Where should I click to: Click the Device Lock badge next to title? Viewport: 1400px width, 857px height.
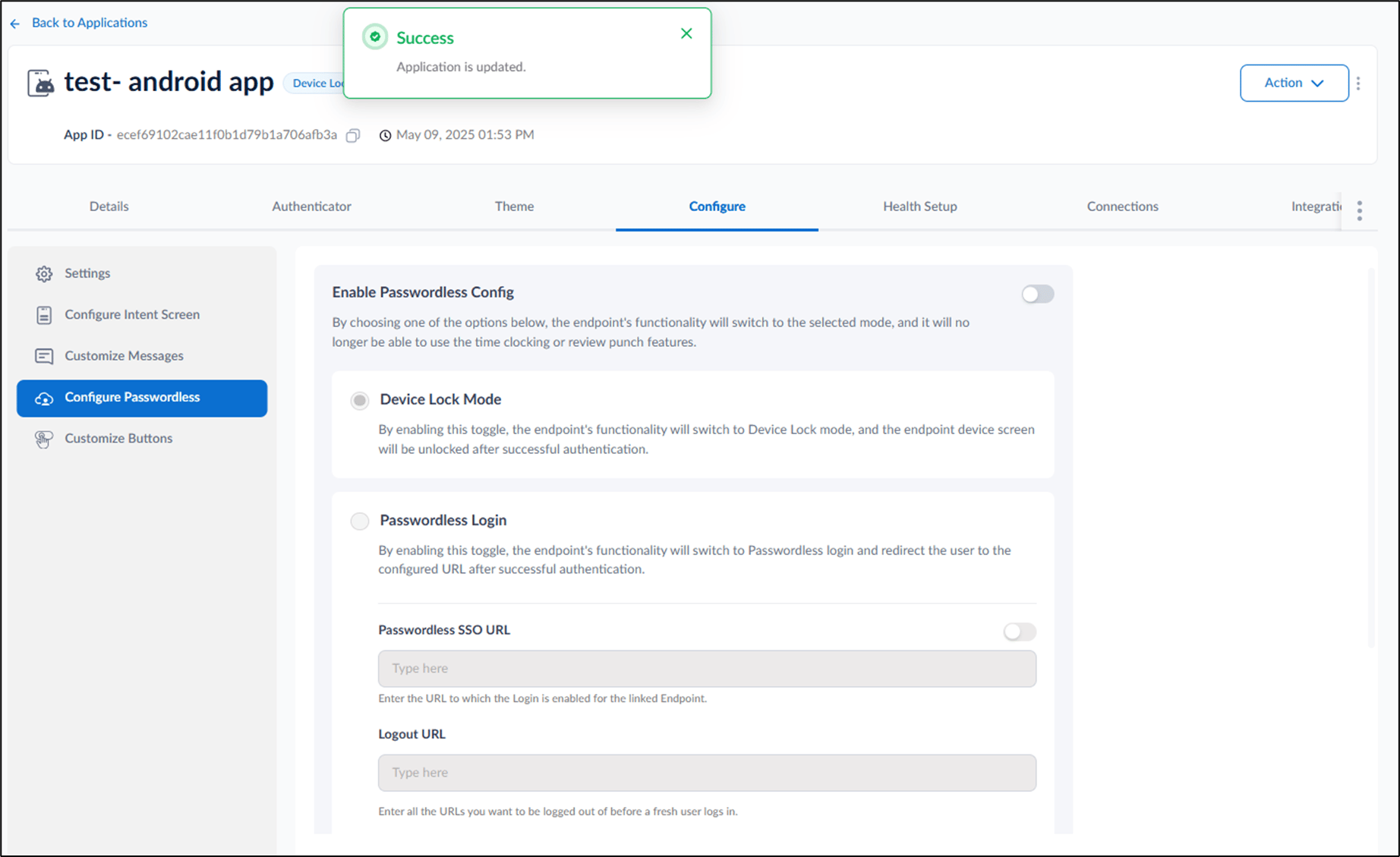pos(314,83)
